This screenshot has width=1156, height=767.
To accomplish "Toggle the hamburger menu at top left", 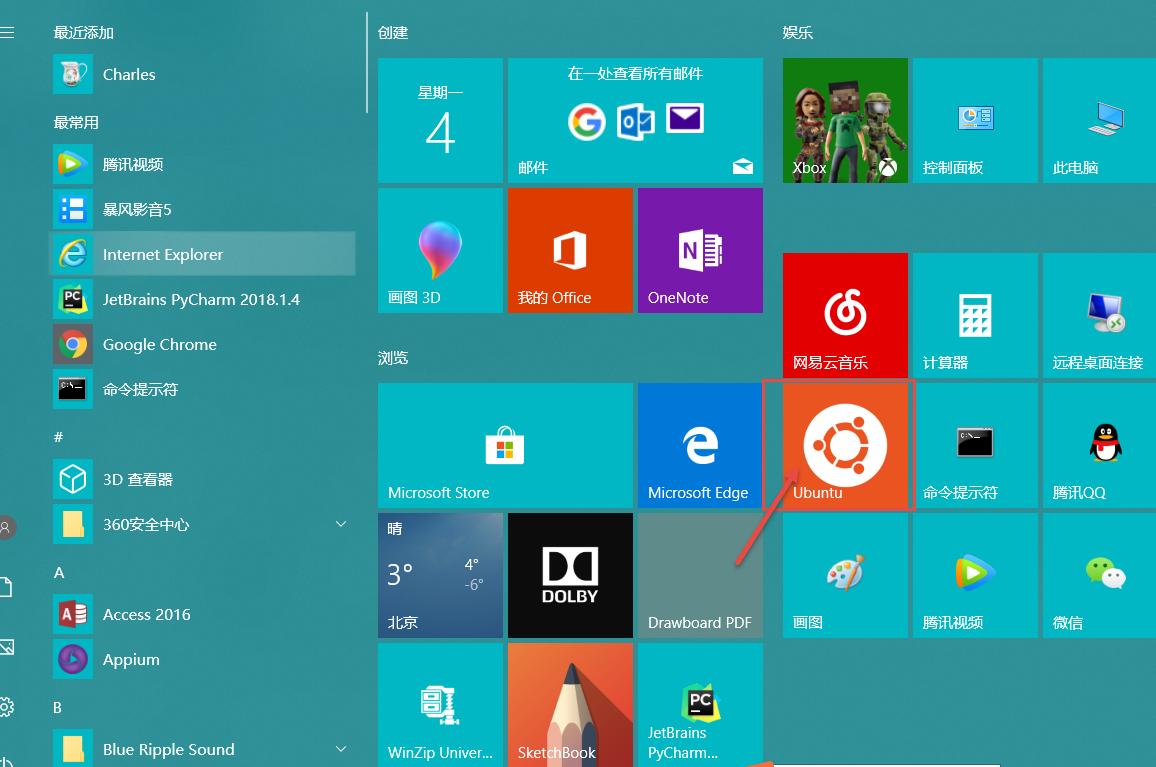I will (7, 32).
